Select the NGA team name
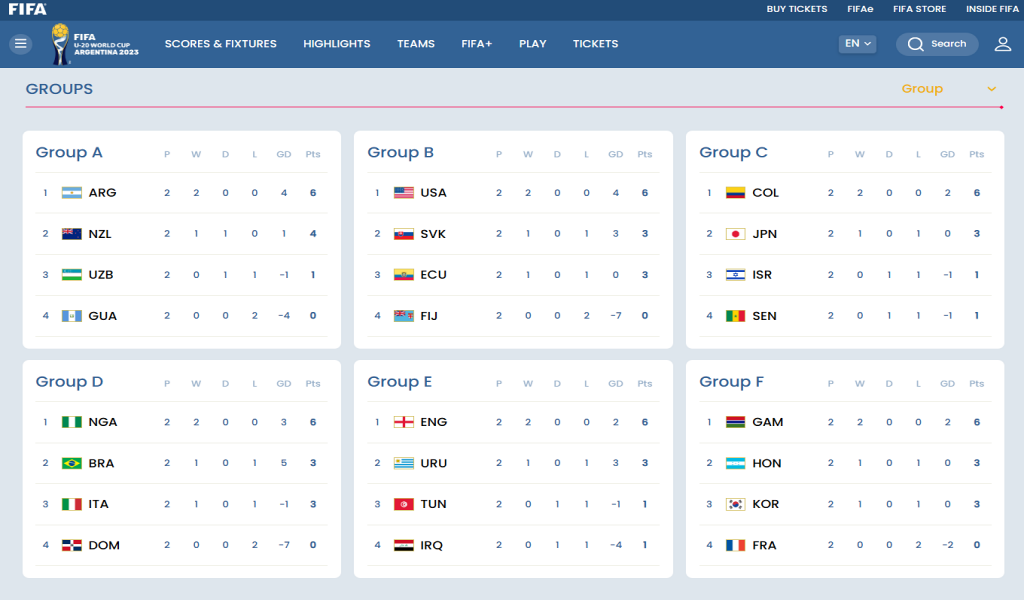1024x600 pixels. [103, 422]
